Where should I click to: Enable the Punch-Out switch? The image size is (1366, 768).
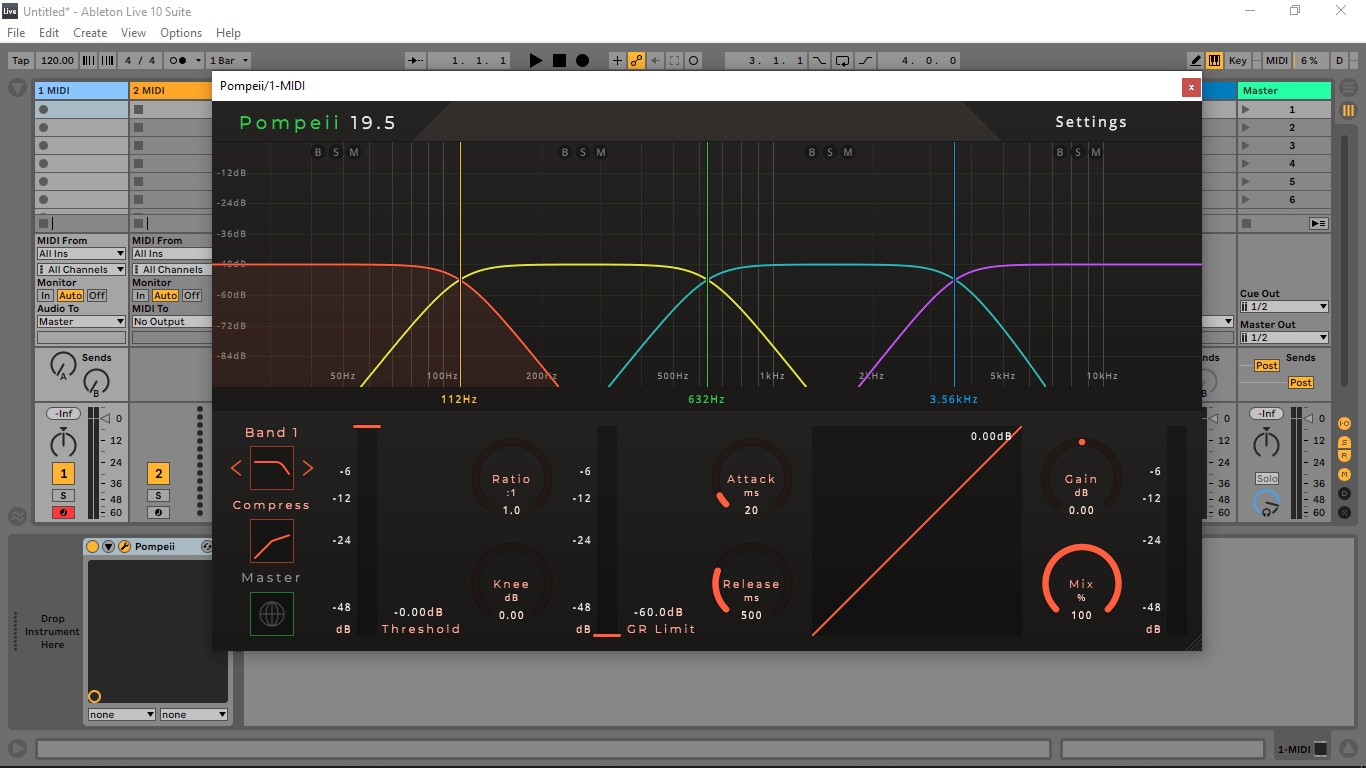[x=865, y=60]
